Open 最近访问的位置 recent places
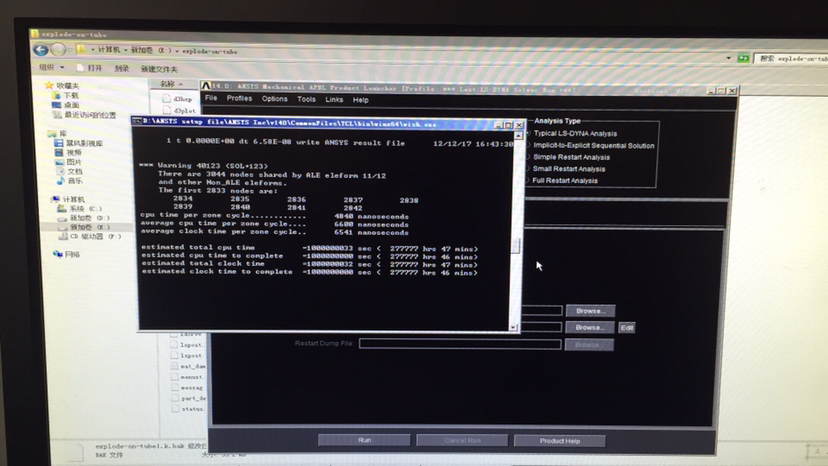Viewport: 828px width, 466px height. (84, 114)
